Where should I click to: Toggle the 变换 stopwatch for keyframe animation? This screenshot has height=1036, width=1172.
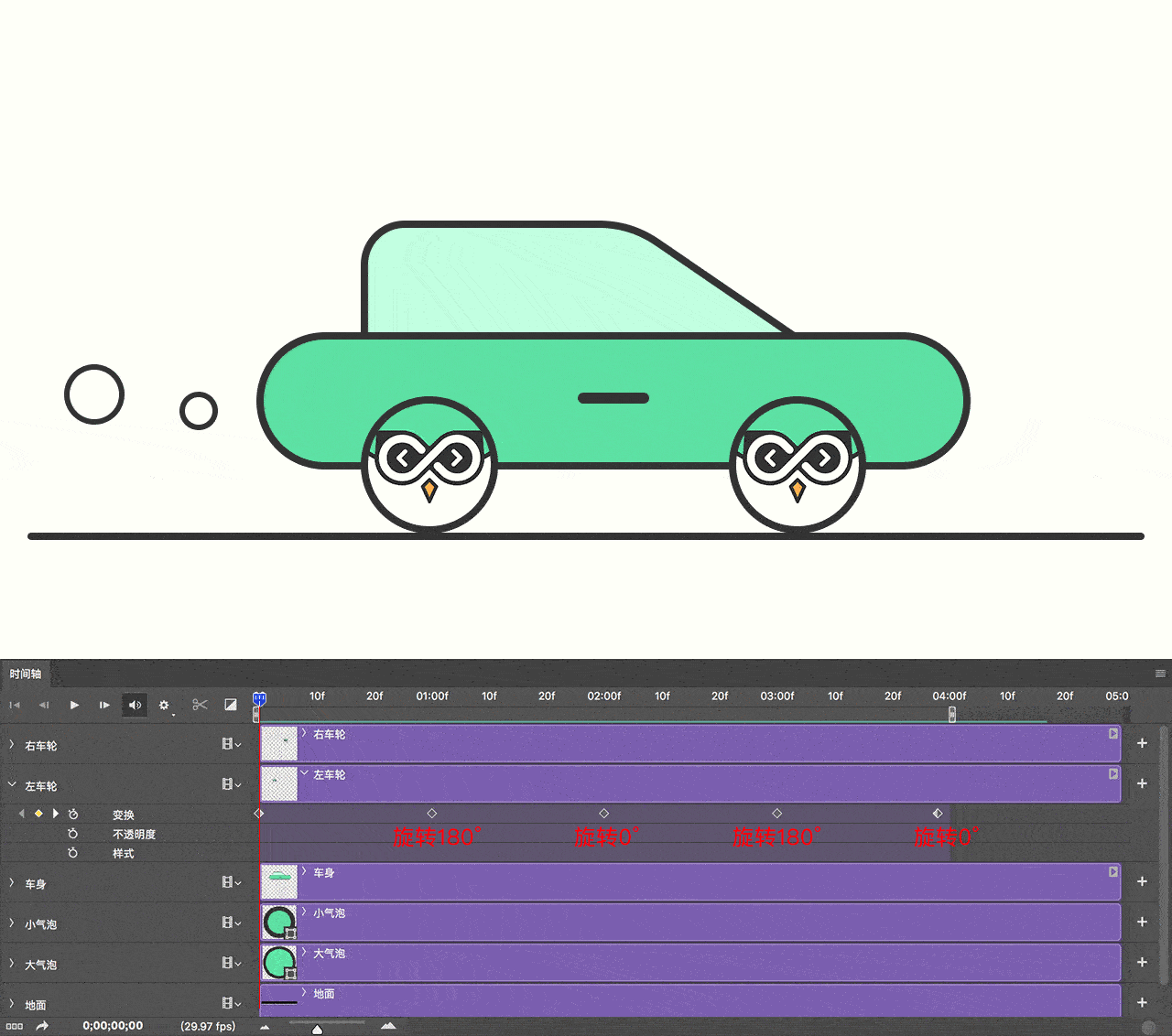tap(73, 815)
